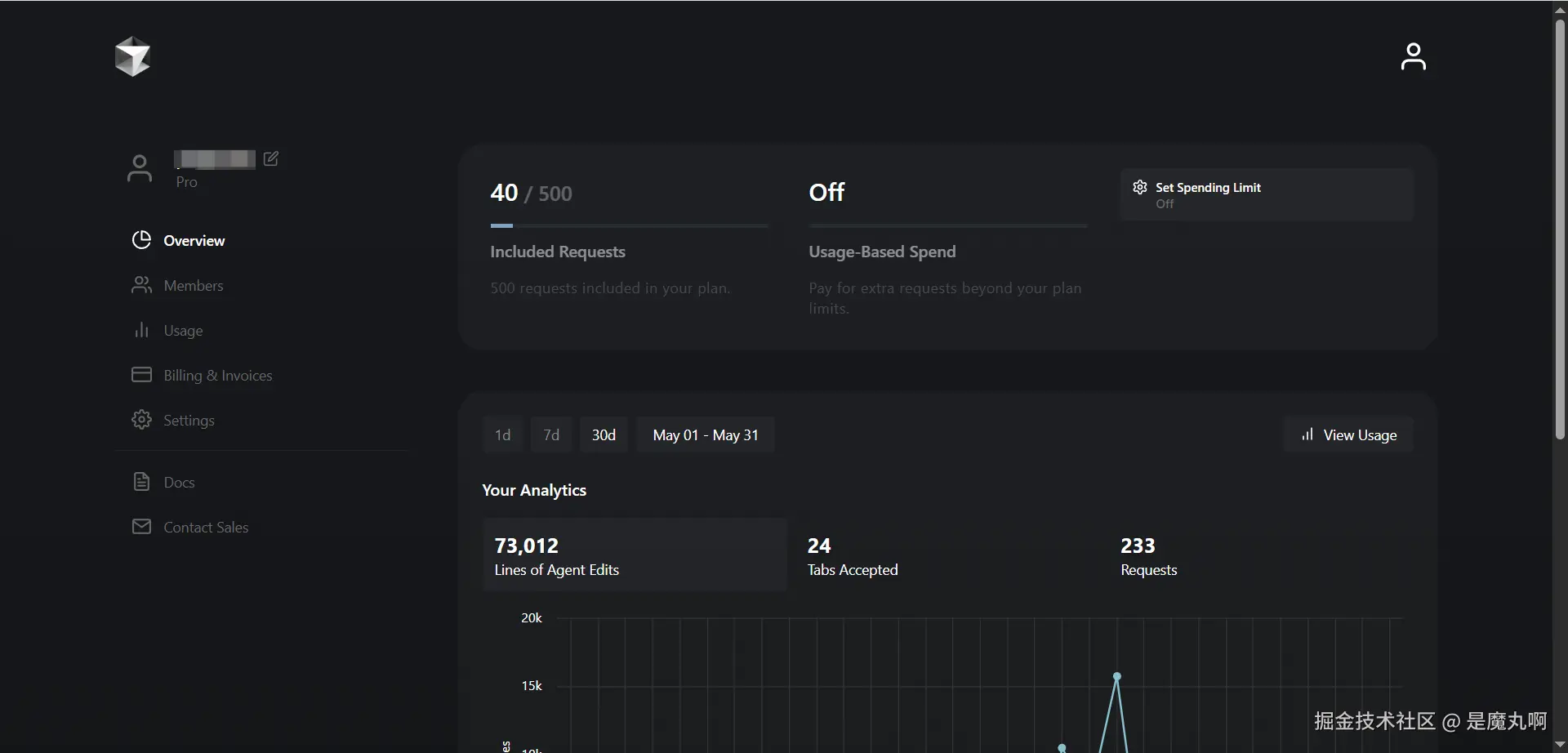
Task: Click the Overview pie chart icon
Action: (141, 240)
